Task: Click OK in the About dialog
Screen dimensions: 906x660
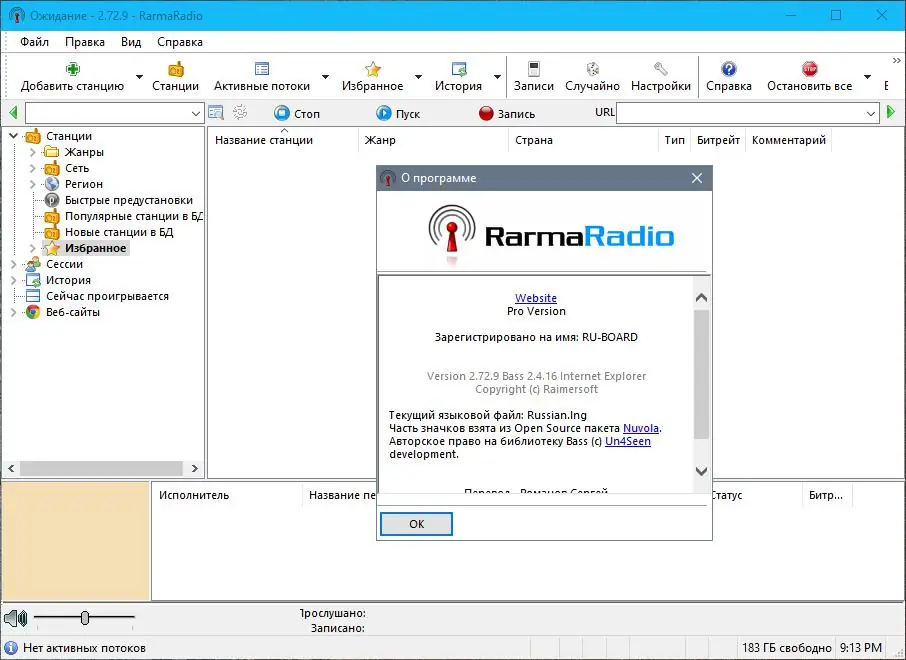Action: tap(416, 524)
